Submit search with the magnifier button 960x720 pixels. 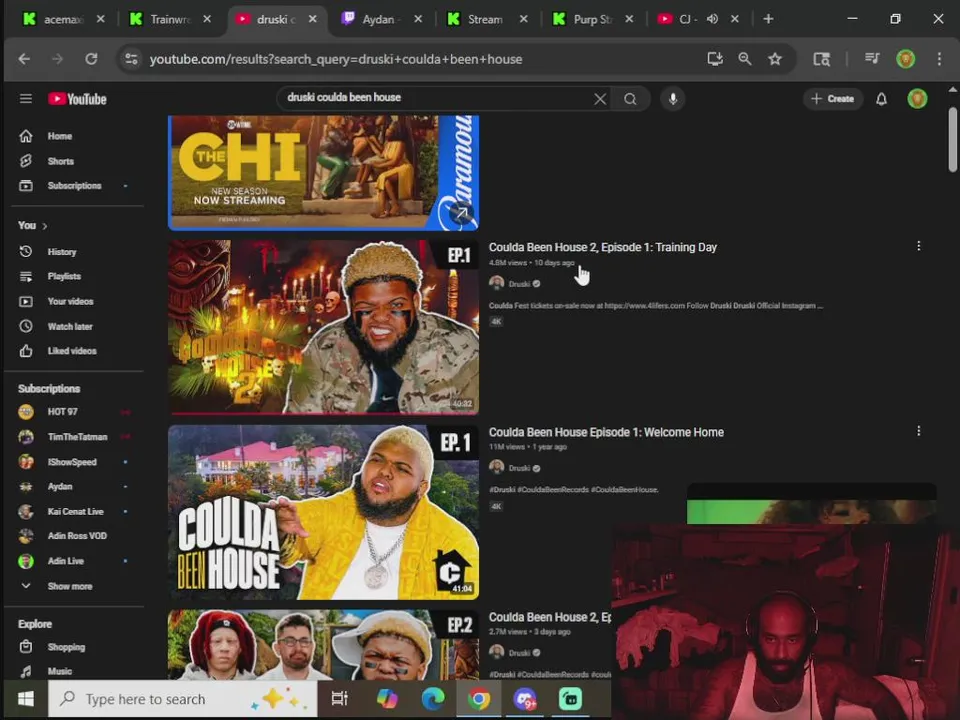[x=630, y=99]
